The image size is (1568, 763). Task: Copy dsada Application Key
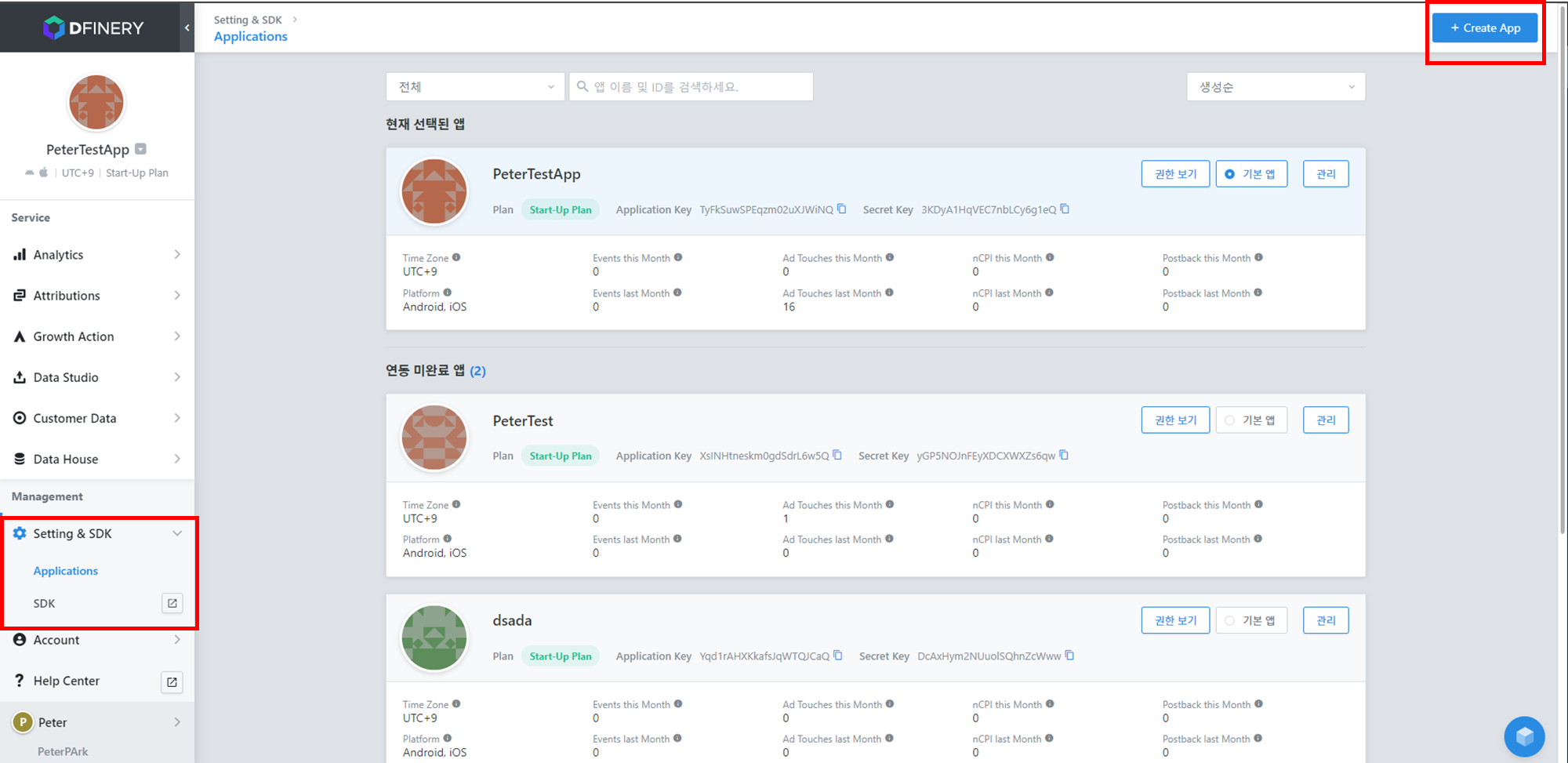(x=838, y=656)
